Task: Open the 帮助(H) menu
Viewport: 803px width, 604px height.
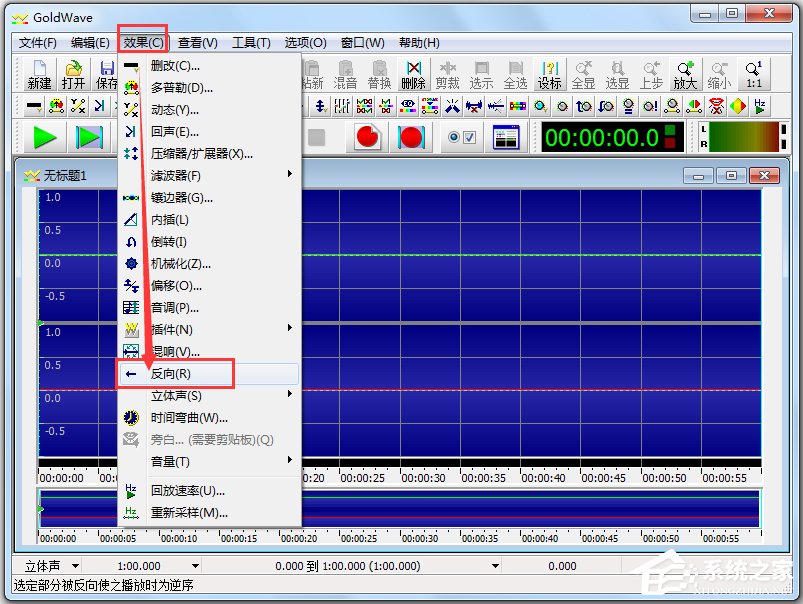Action: coord(419,43)
